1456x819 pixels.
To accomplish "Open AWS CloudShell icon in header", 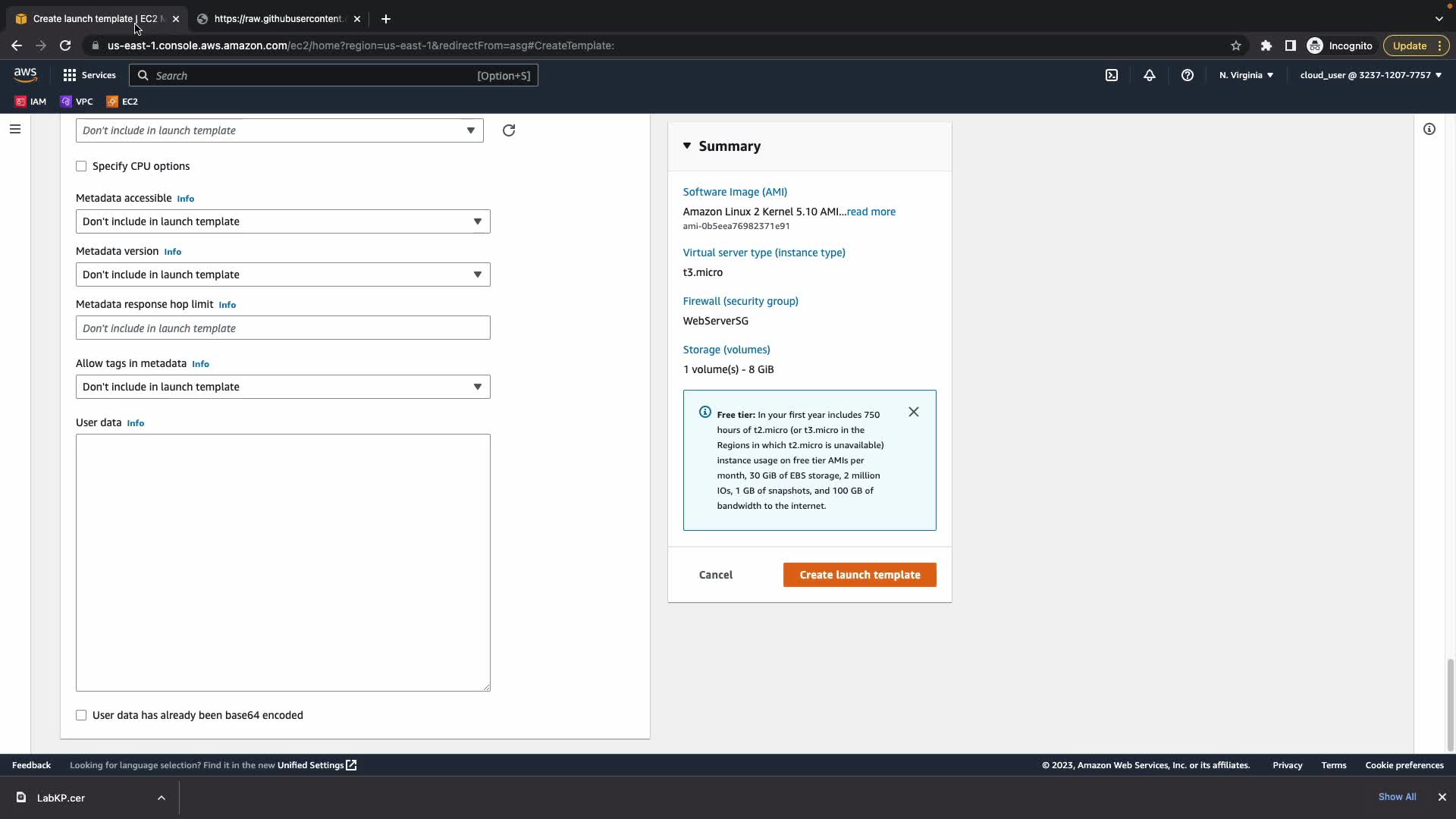I will (1112, 75).
